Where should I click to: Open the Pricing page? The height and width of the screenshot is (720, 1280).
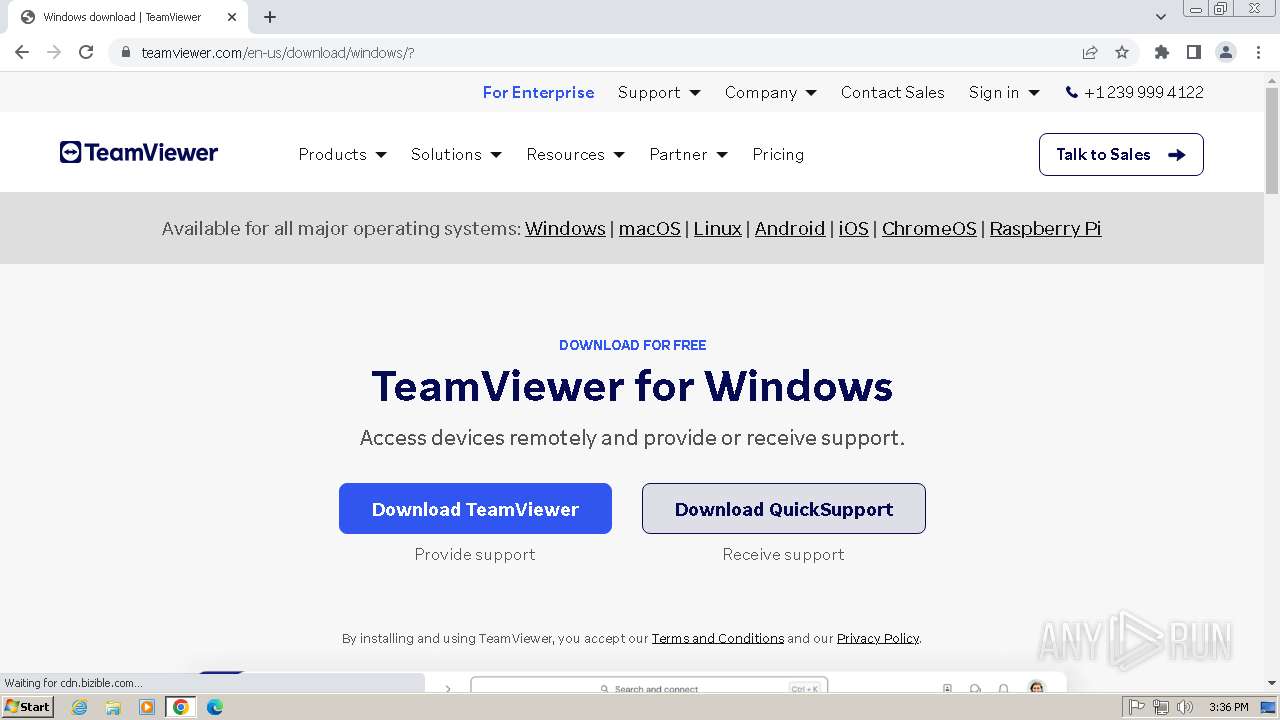(778, 154)
